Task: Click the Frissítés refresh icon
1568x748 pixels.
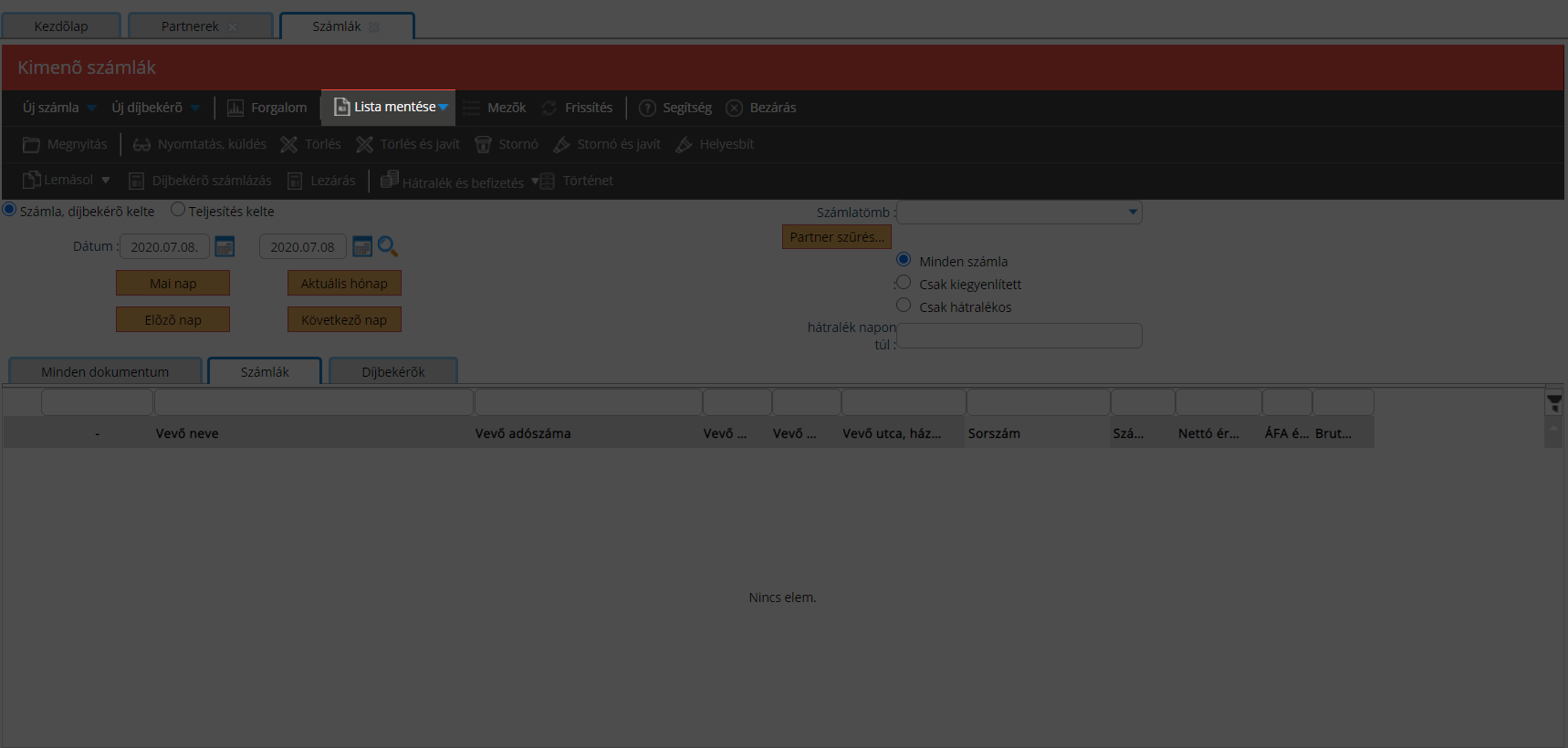Action: click(x=549, y=108)
